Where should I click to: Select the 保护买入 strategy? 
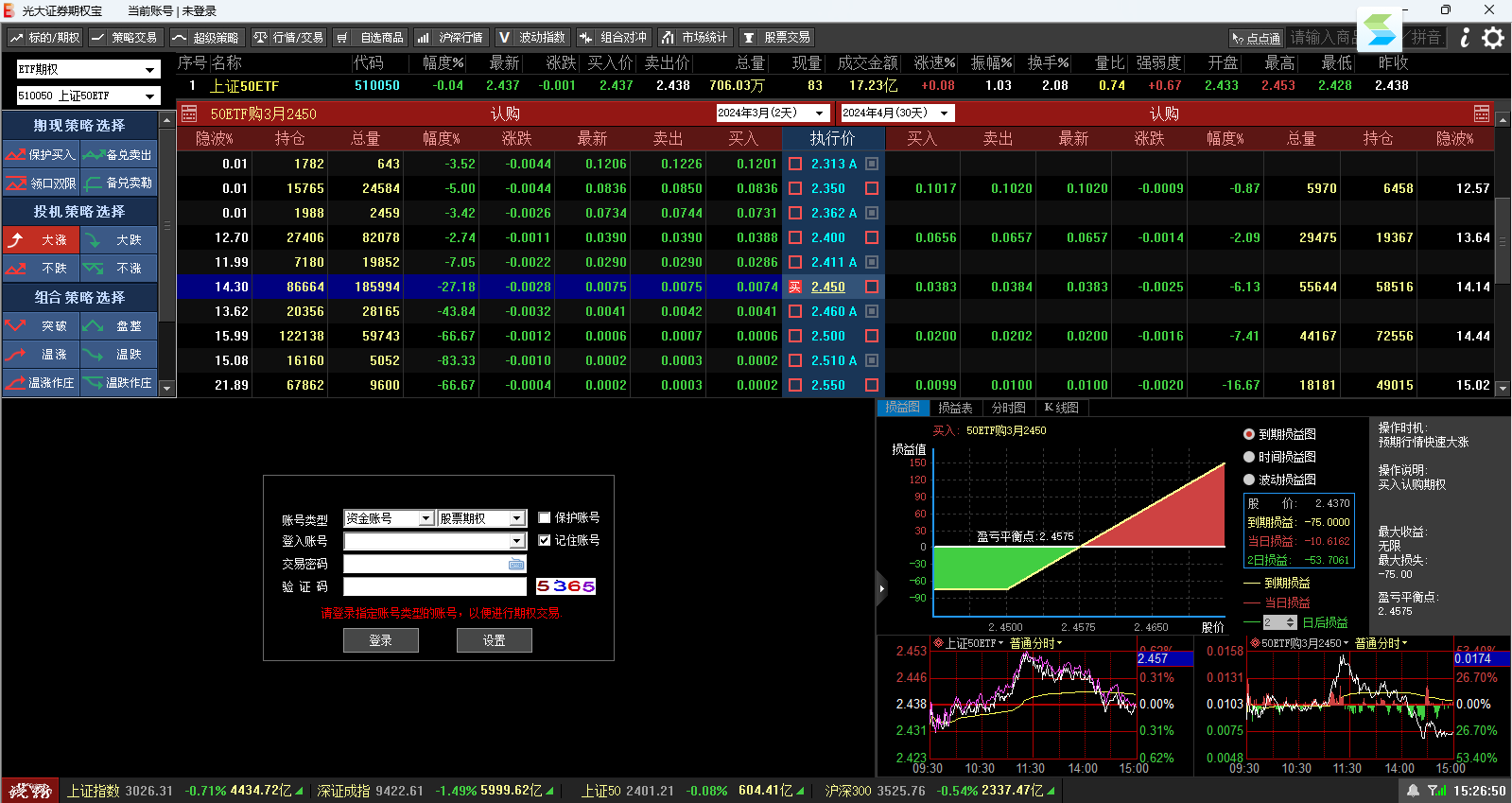(41, 155)
